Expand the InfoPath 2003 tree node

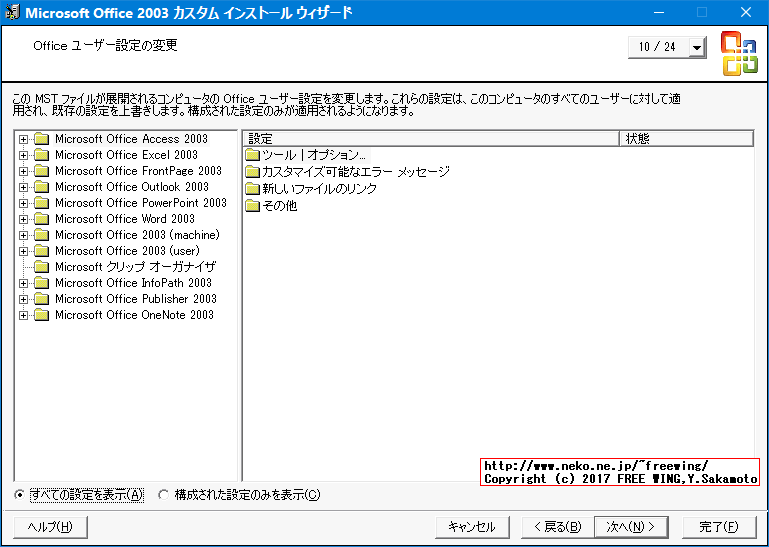pyautogui.click(x=23, y=284)
